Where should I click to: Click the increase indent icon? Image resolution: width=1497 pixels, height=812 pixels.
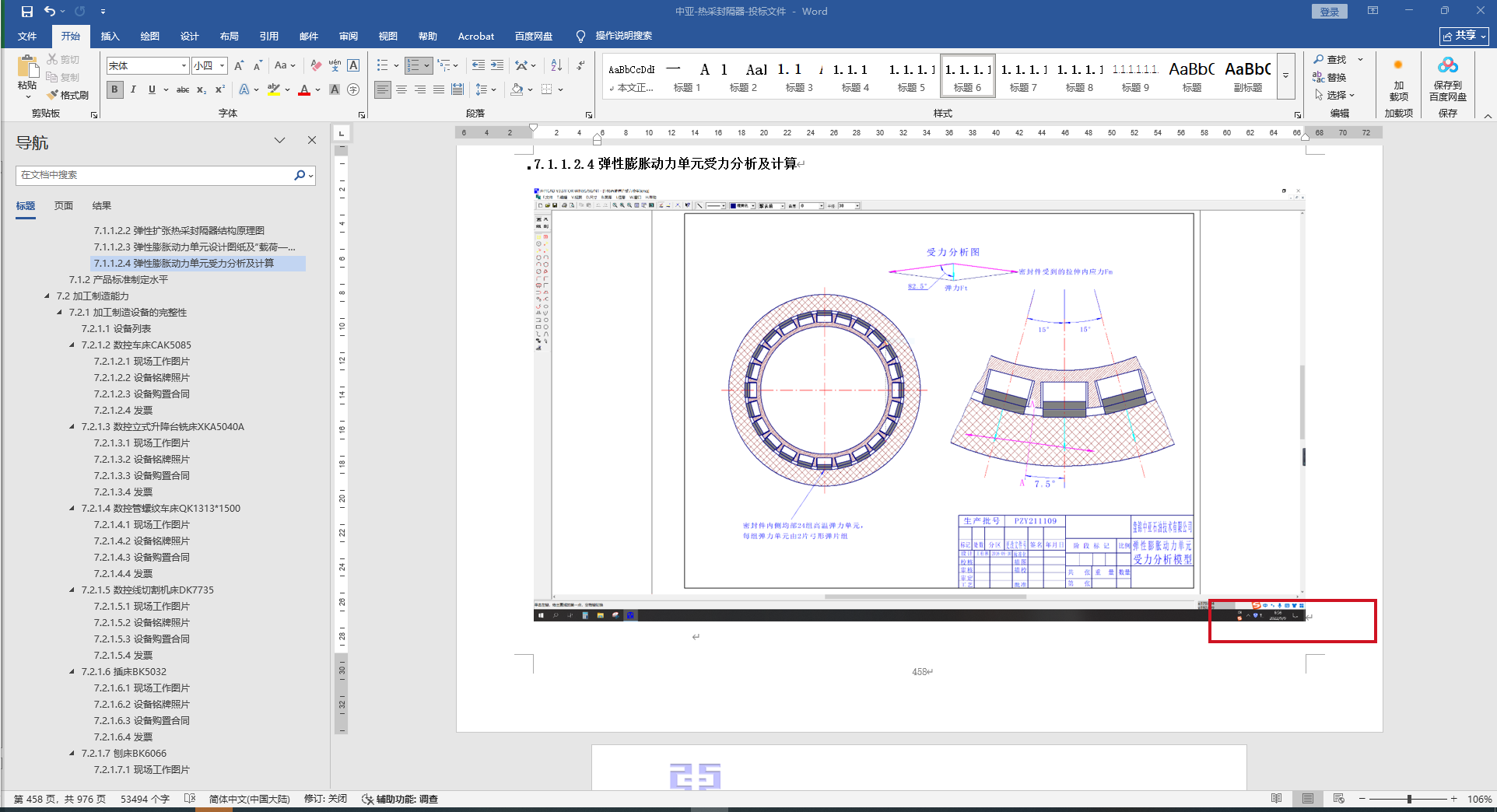pos(497,65)
